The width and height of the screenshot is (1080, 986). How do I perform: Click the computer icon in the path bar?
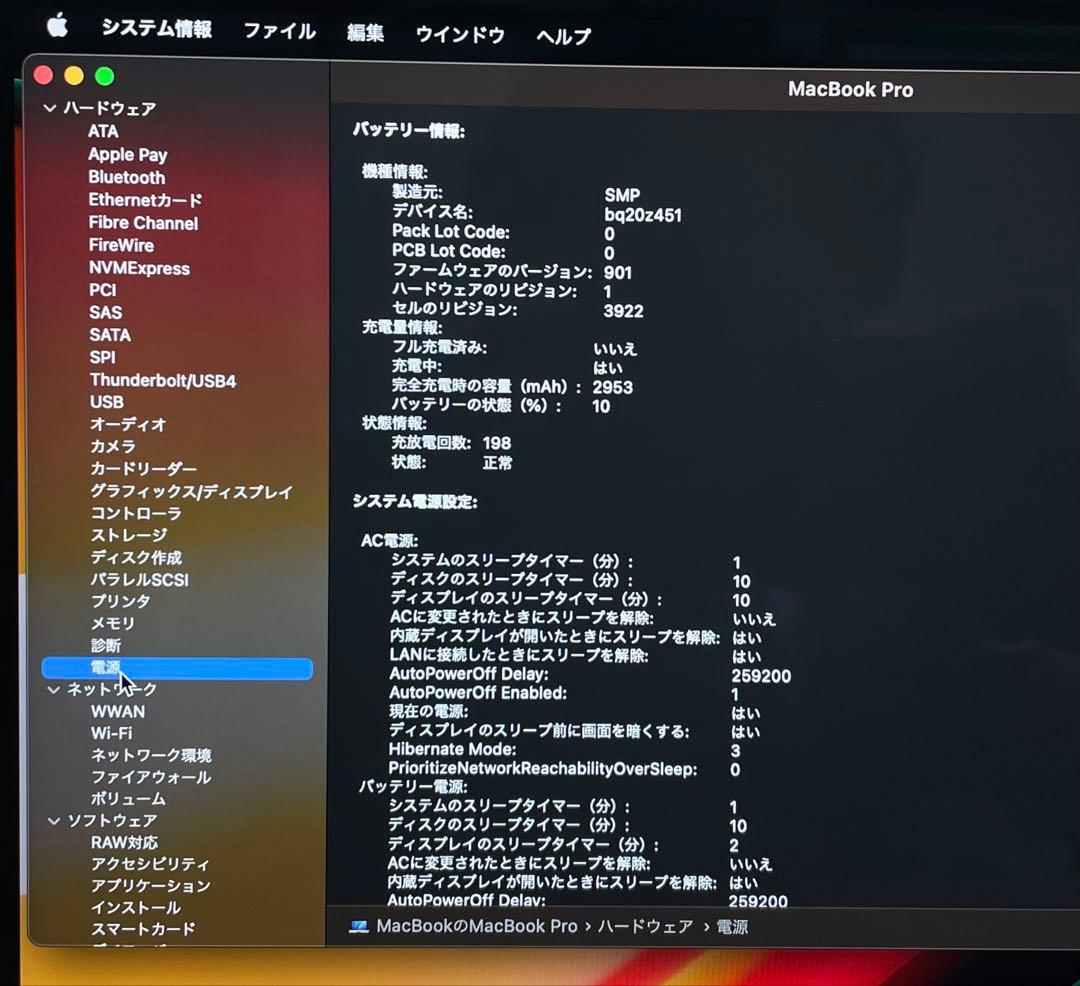click(x=359, y=927)
